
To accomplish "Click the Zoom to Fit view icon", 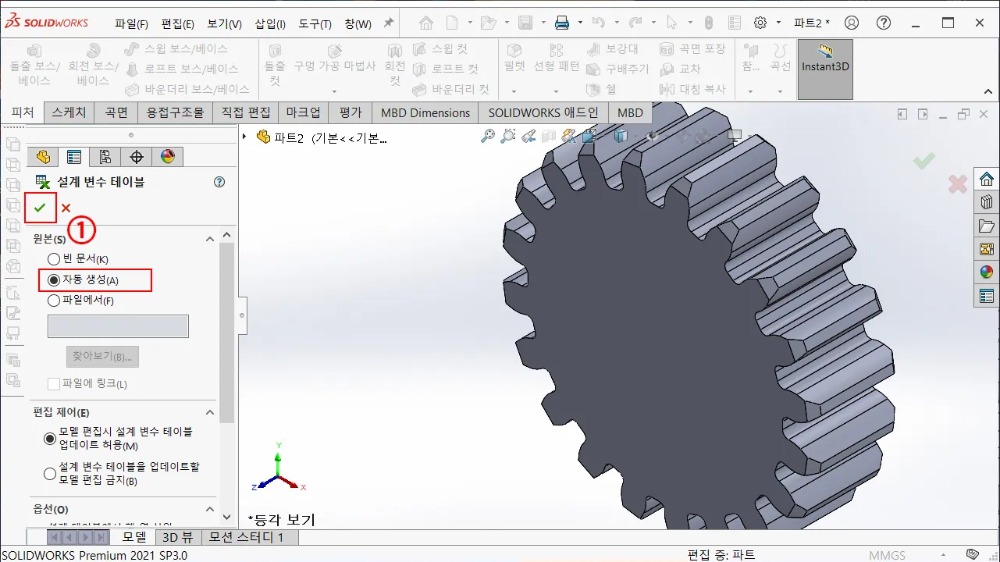I will click(x=488, y=136).
